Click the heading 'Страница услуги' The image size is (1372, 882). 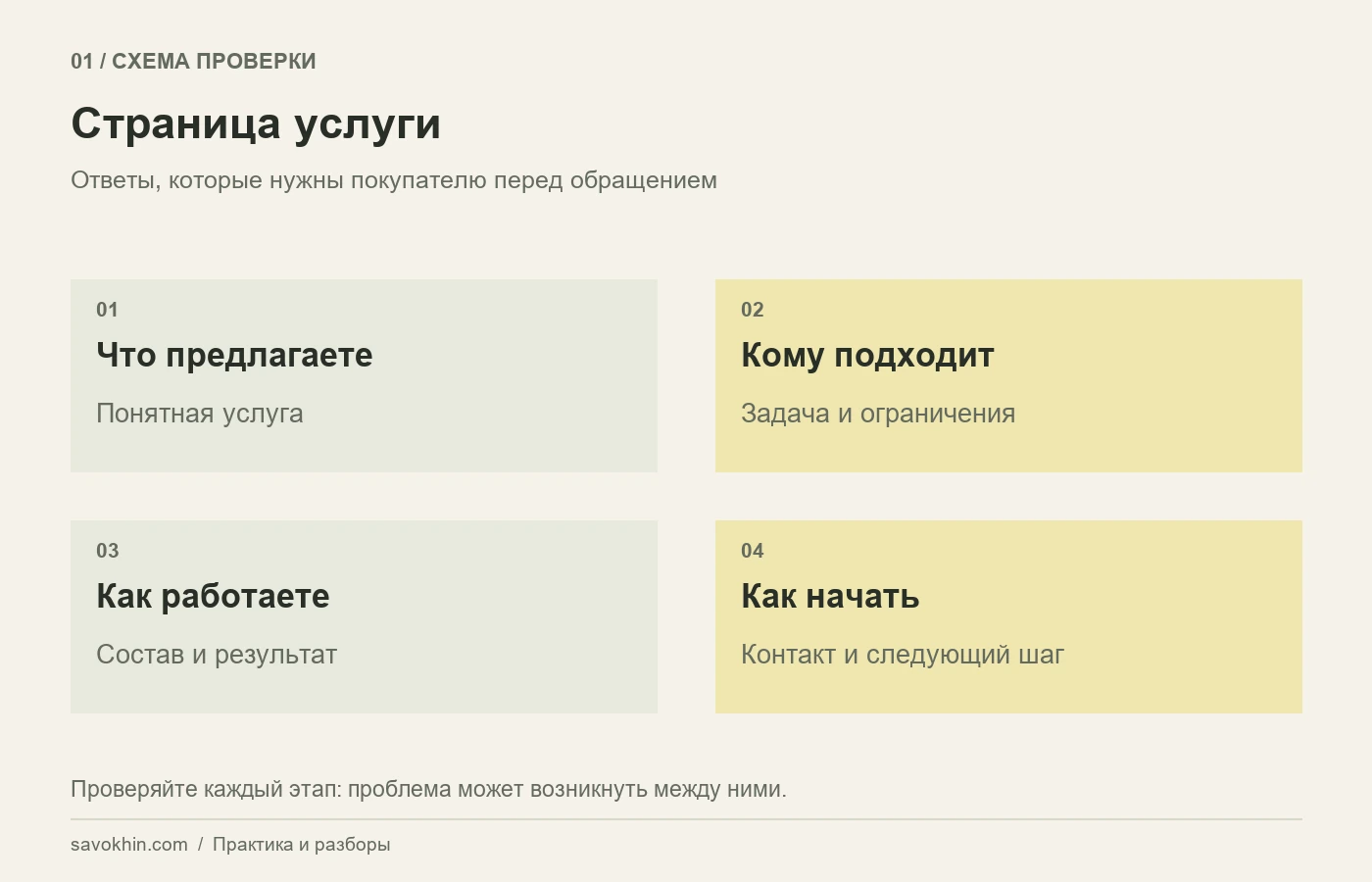pos(256,124)
